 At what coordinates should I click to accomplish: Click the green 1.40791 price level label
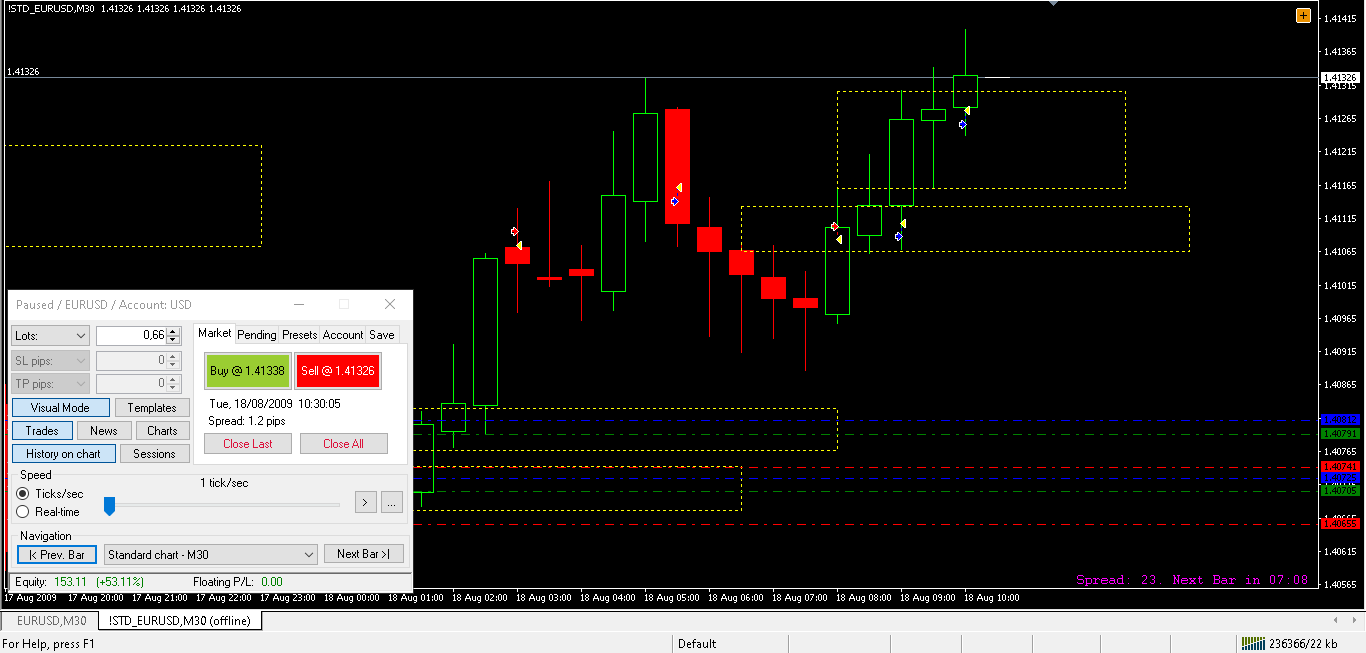pos(1340,434)
